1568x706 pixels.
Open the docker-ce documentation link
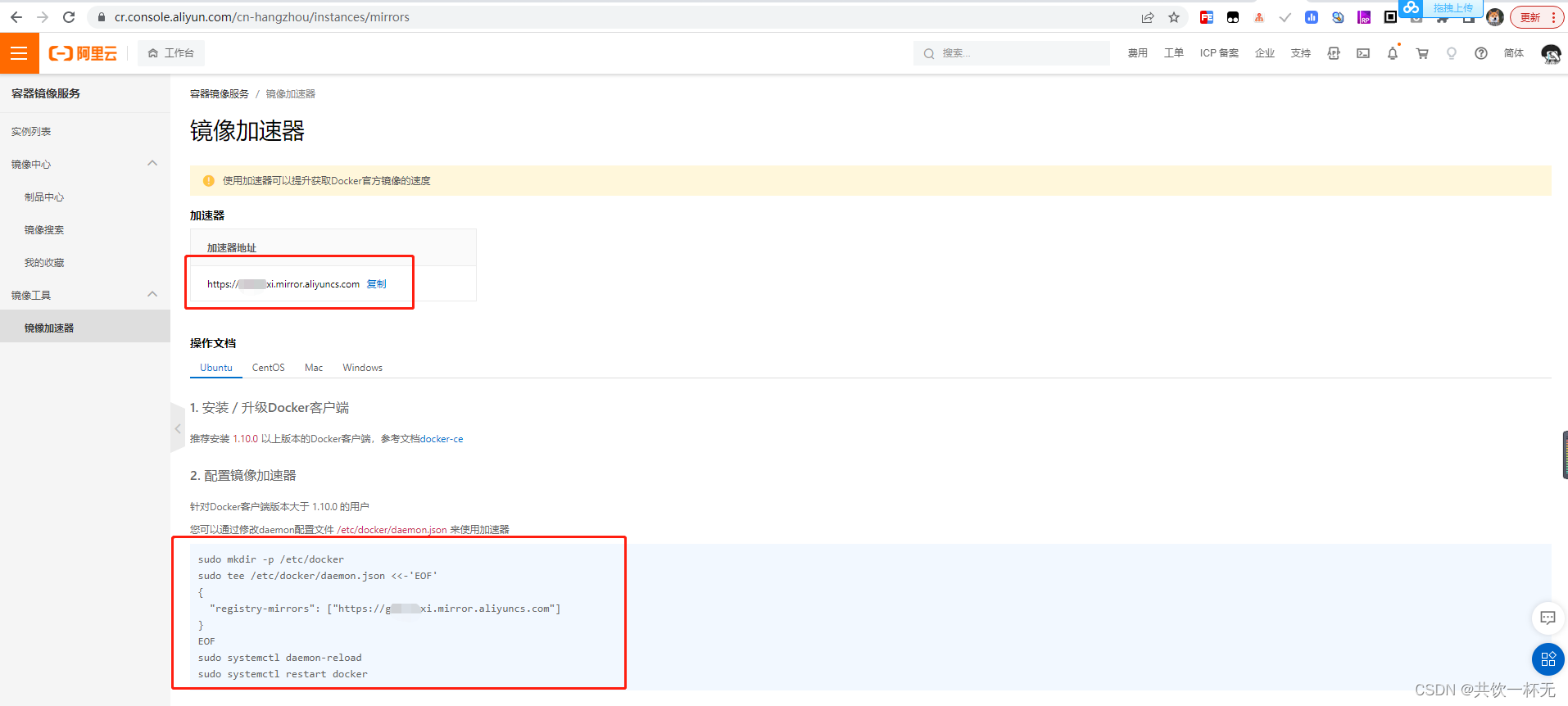pyautogui.click(x=442, y=439)
